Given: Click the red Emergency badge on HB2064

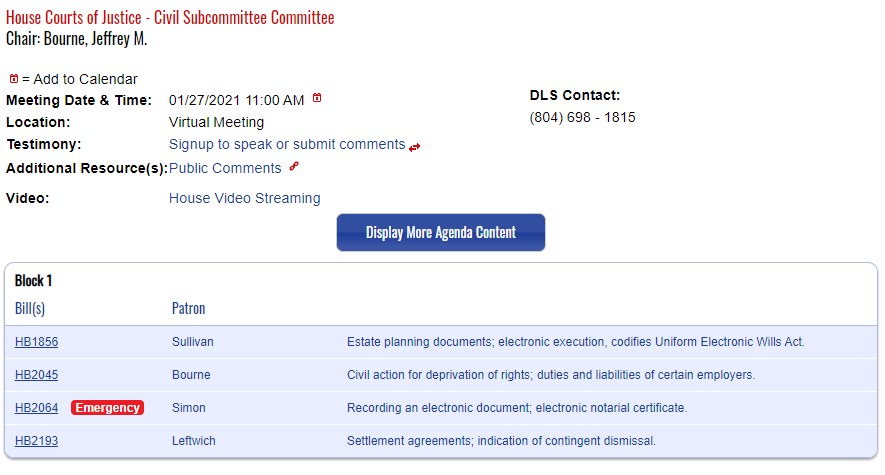Looking at the screenshot, I should pos(107,408).
